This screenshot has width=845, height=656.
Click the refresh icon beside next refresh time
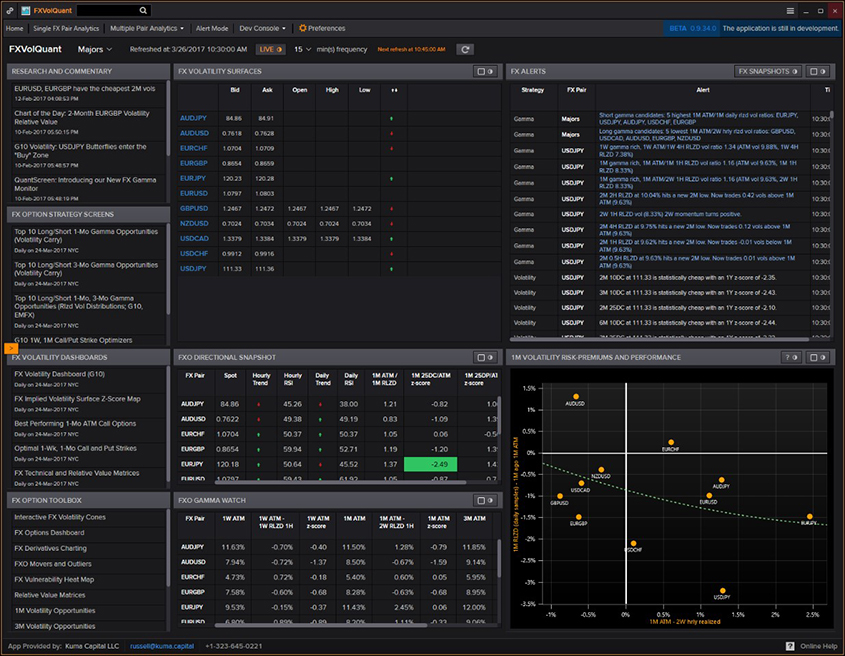(x=465, y=49)
